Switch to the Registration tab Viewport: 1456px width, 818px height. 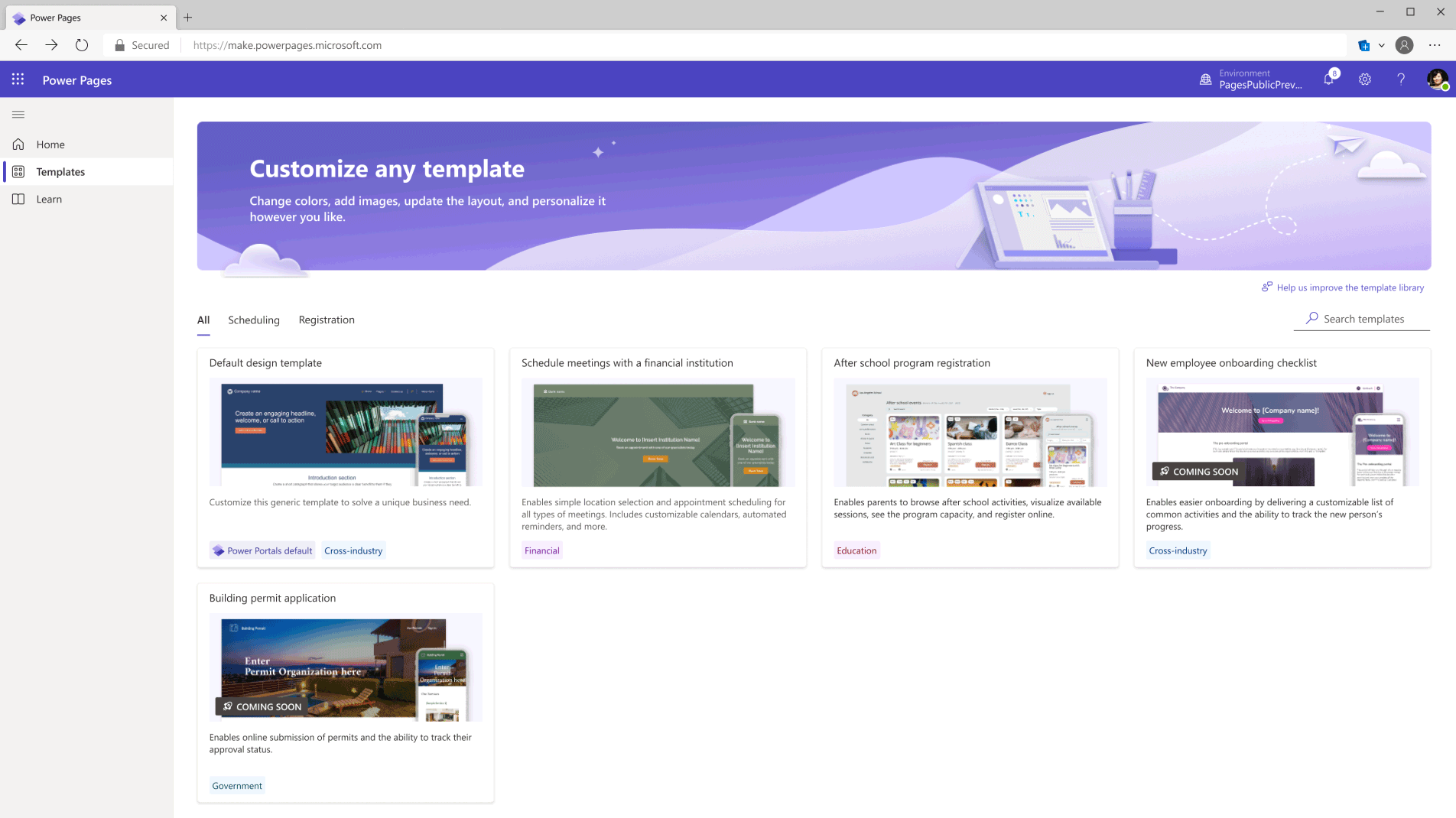327,320
